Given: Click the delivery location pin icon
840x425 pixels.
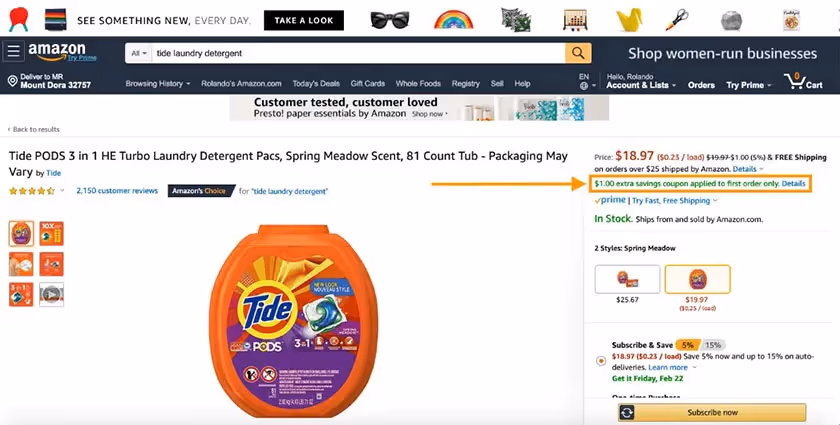Looking at the screenshot, I should coord(12,81).
